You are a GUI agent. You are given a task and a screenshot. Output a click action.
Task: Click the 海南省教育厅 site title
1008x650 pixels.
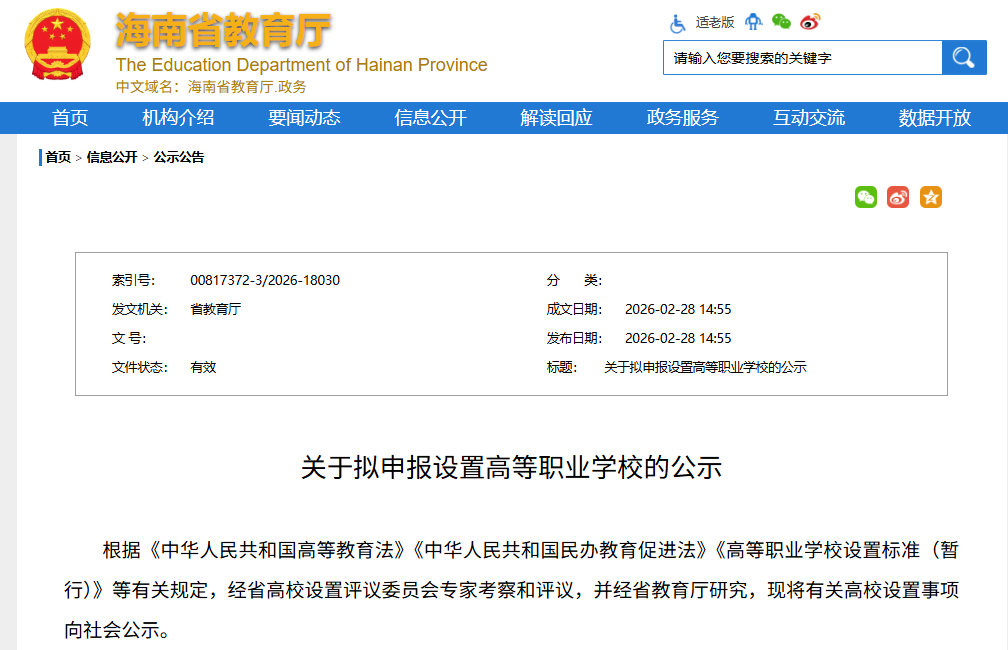click(x=222, y=30)
